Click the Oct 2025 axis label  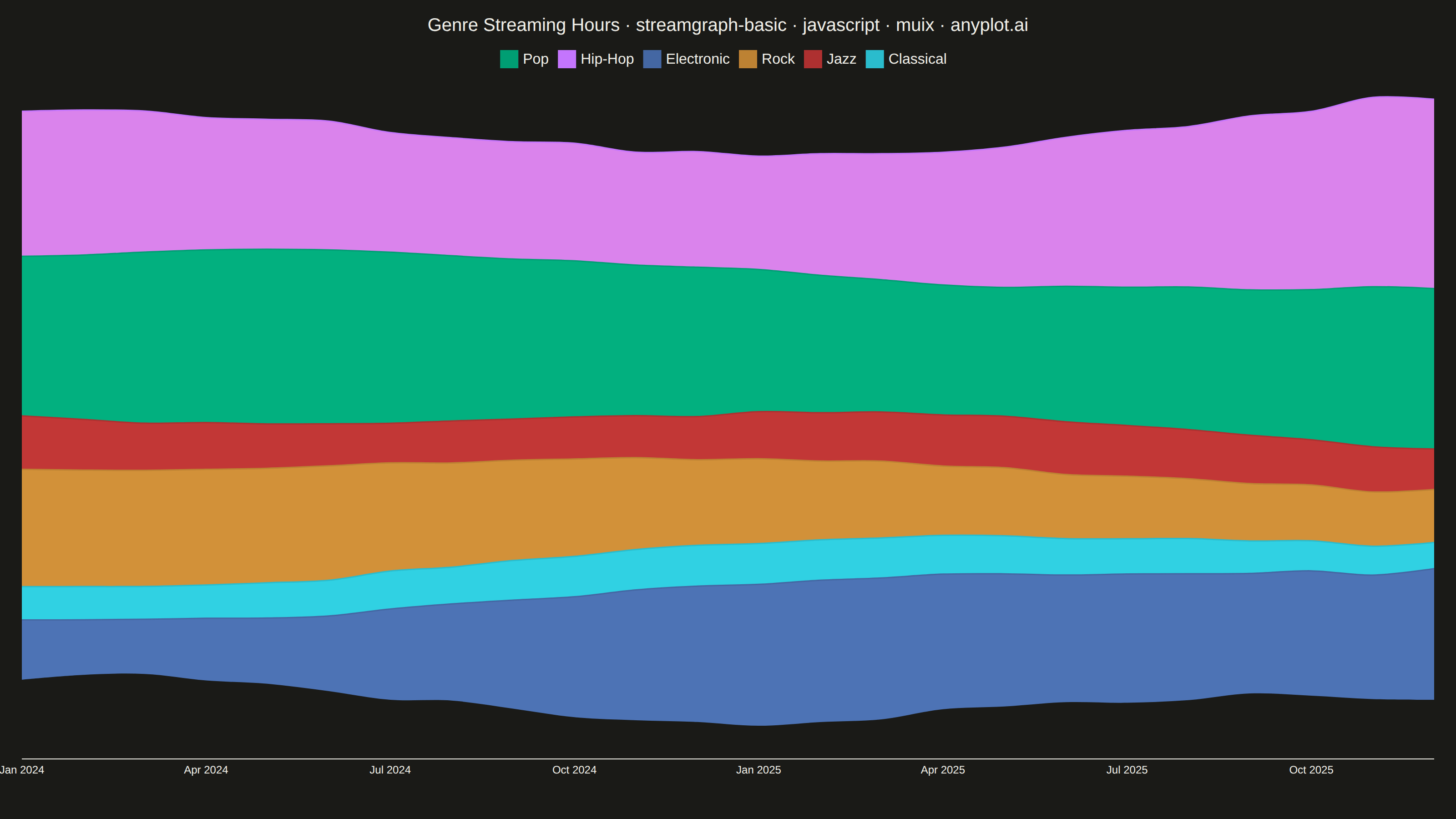point(1311,770)
